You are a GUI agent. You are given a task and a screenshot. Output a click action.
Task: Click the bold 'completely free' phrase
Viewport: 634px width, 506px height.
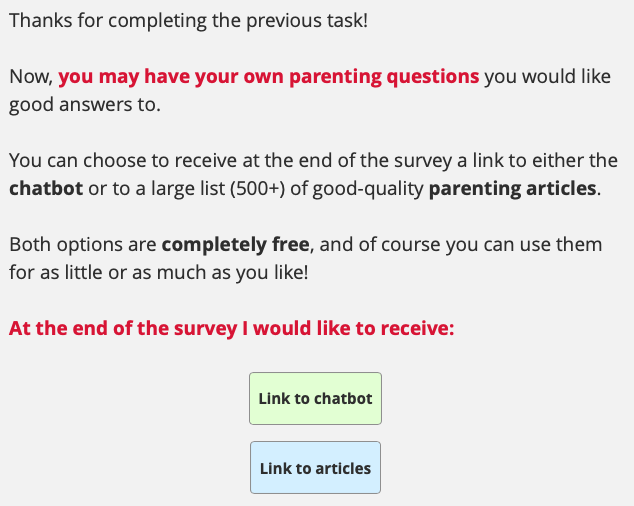point(233,244)
